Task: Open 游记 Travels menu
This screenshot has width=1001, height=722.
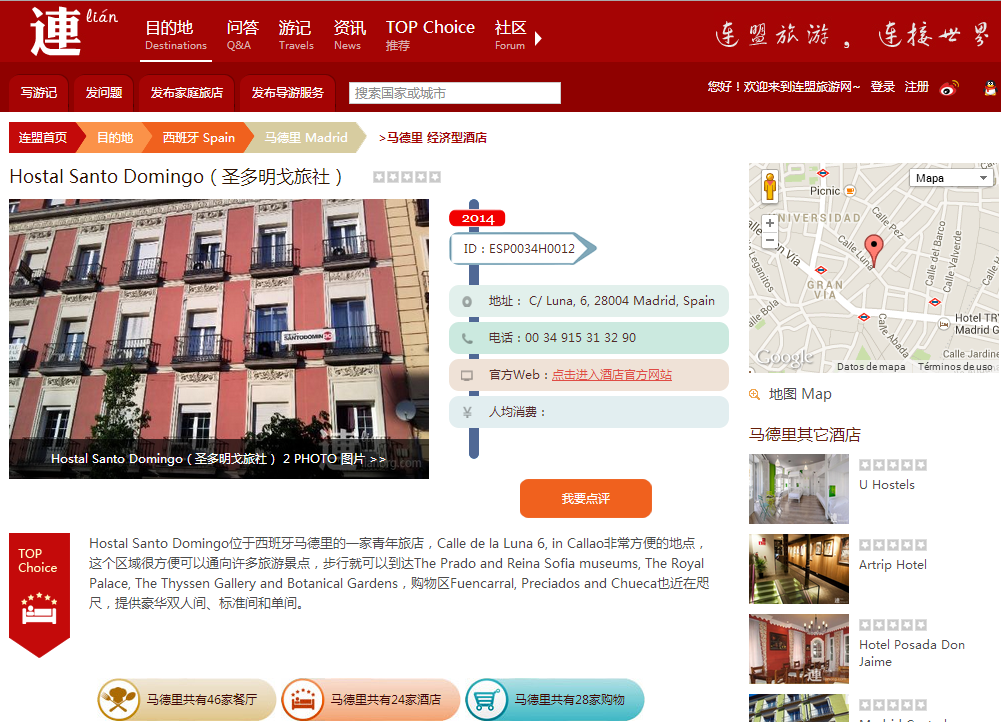Action: [296, 35]
